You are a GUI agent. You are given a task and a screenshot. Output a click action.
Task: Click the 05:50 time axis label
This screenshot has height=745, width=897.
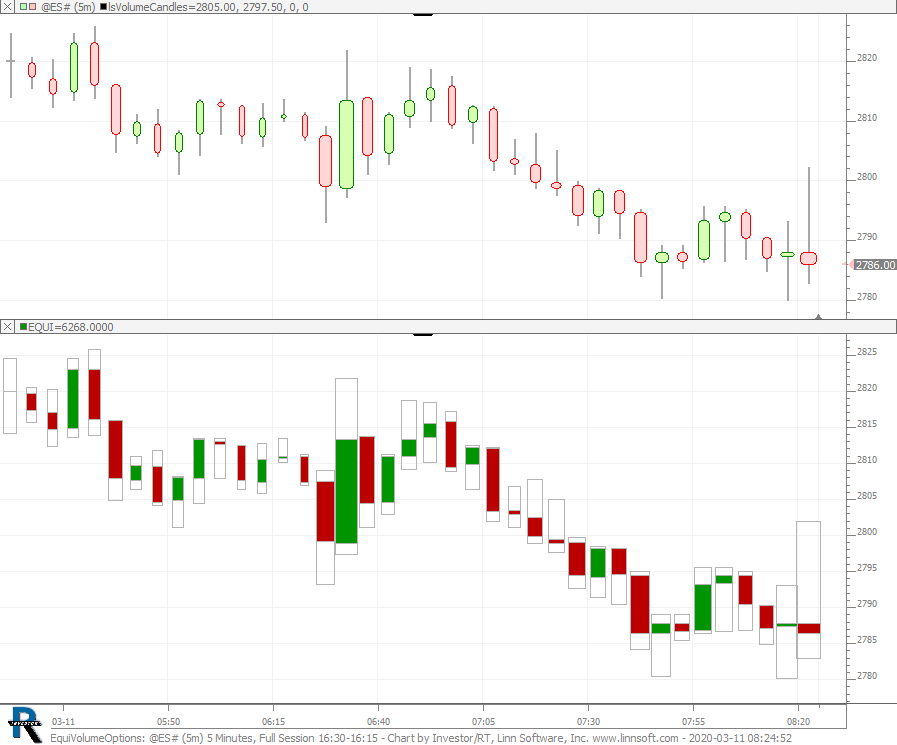point(168,722)
